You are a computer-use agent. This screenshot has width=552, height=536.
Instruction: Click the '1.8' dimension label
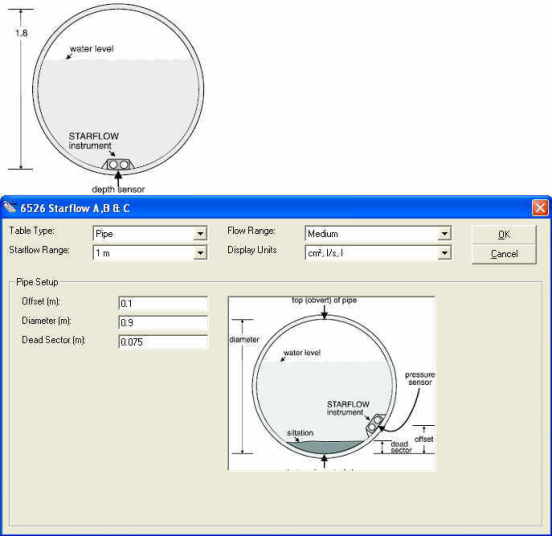(x=21, y=33)
